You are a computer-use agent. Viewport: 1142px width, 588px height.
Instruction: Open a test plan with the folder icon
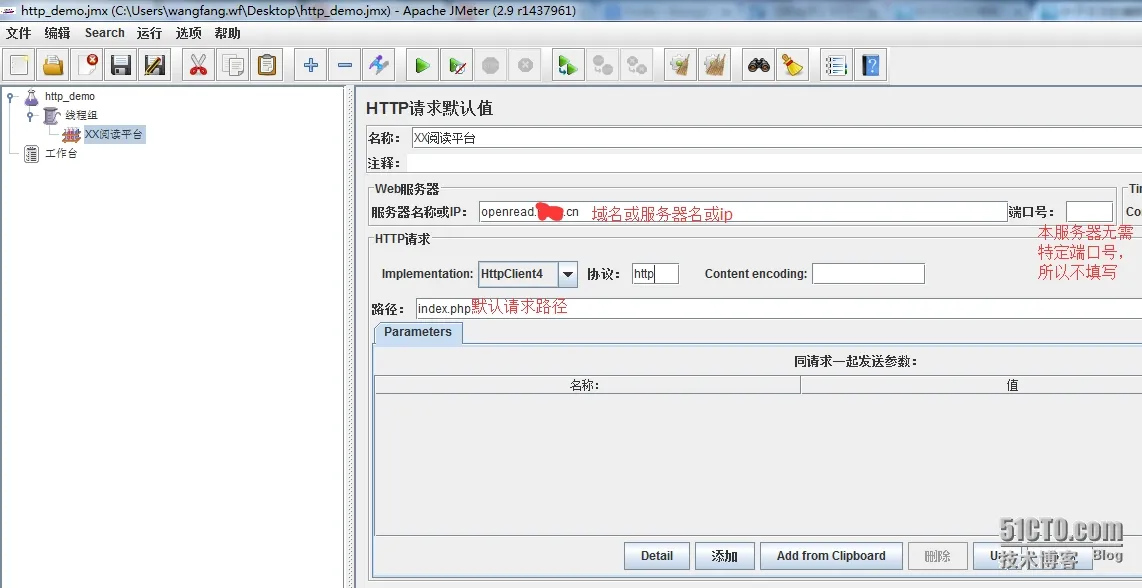(x=53, y=66)
